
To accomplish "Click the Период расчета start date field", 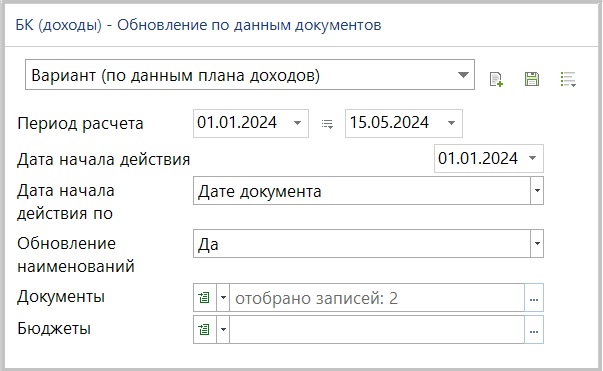I will [x=251, y=123].
